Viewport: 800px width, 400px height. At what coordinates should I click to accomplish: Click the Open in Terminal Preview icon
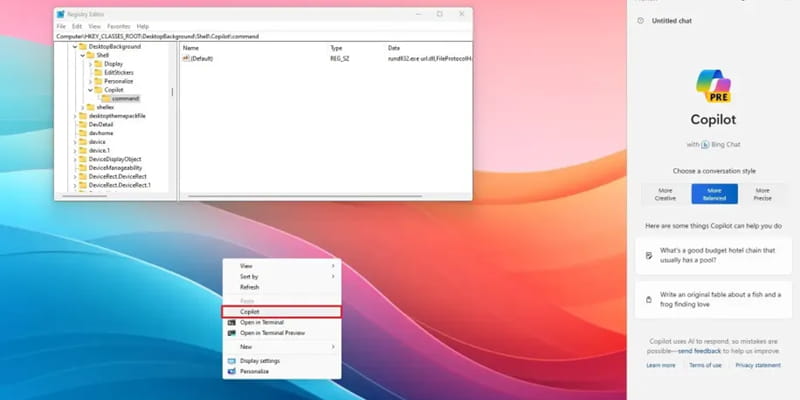pyautogui.click(x=232, y=333)
